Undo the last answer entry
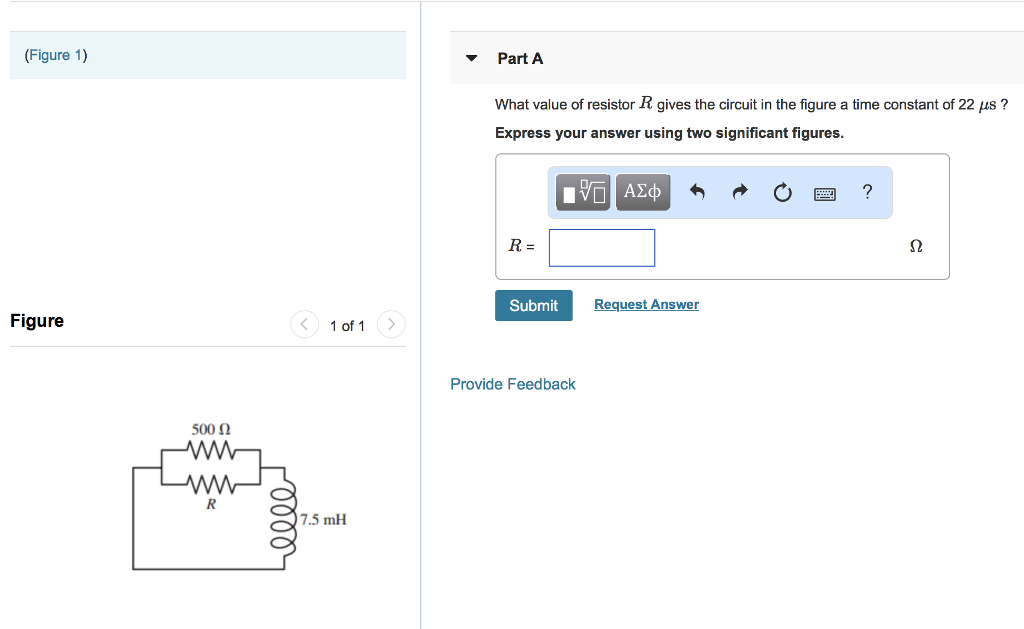The width and height of the screenshot is (1024, 629). tap(696, 192)
